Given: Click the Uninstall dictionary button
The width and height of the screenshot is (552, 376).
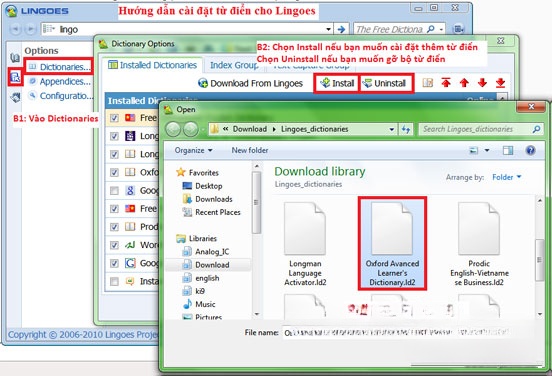Looking at the screenshot, I should click(385, 83).
